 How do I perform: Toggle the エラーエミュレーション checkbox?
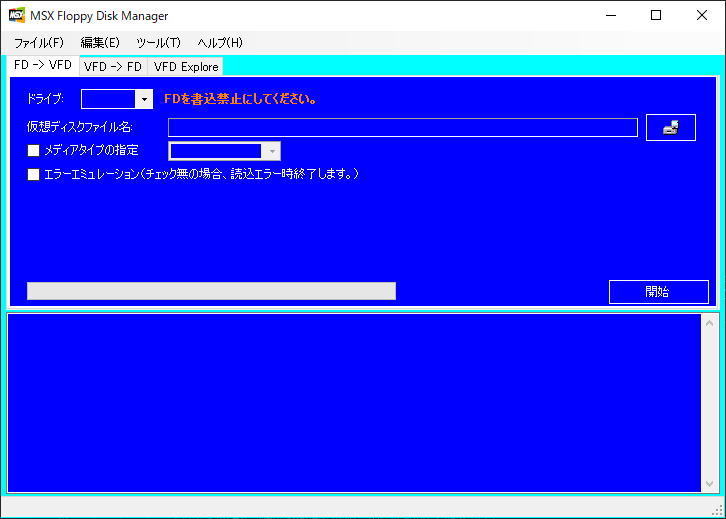(x=34, y=174)
